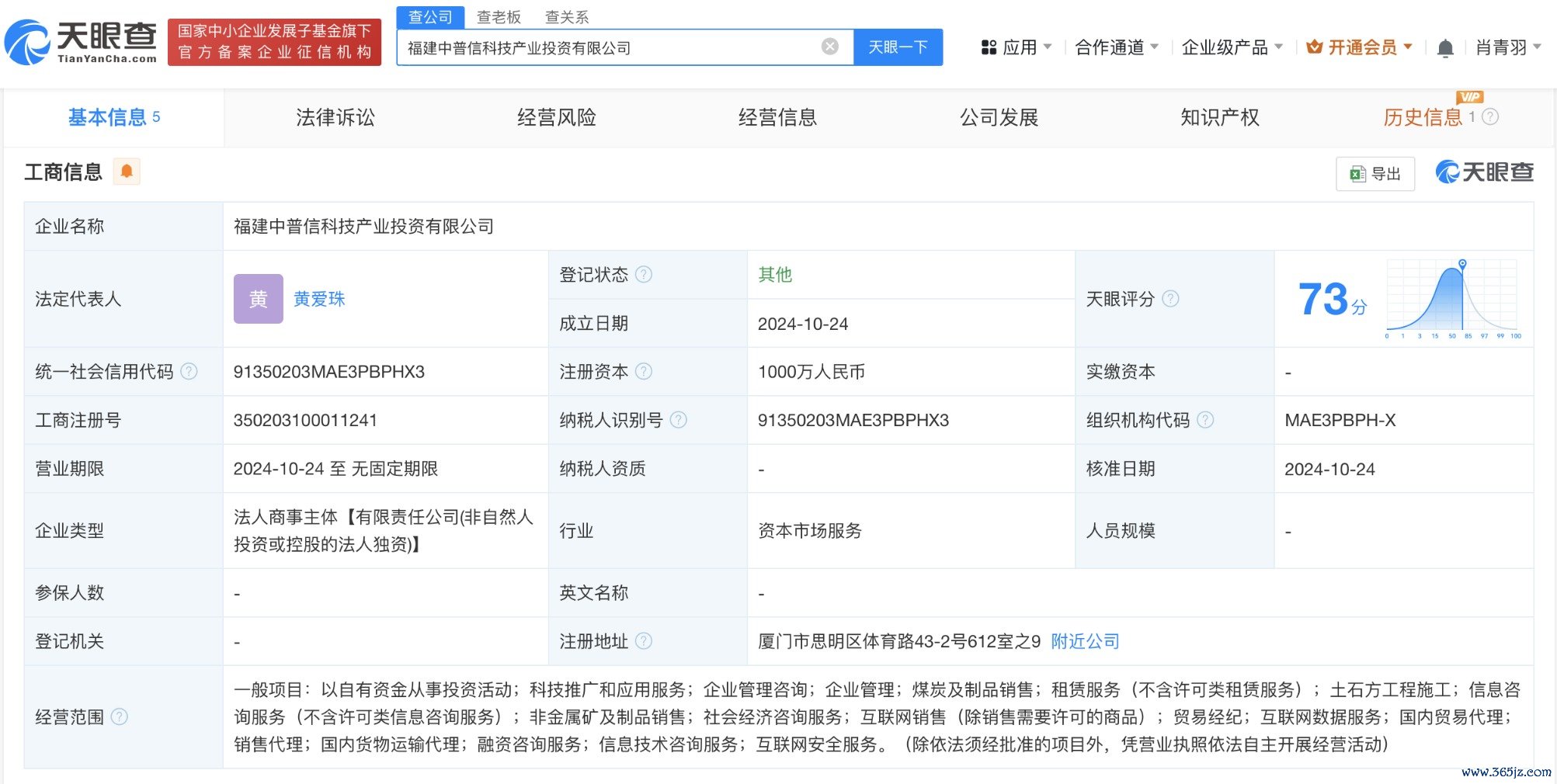Click the industry value 资本市场服务
1557x784 pixels.
(x=810, y=530)
